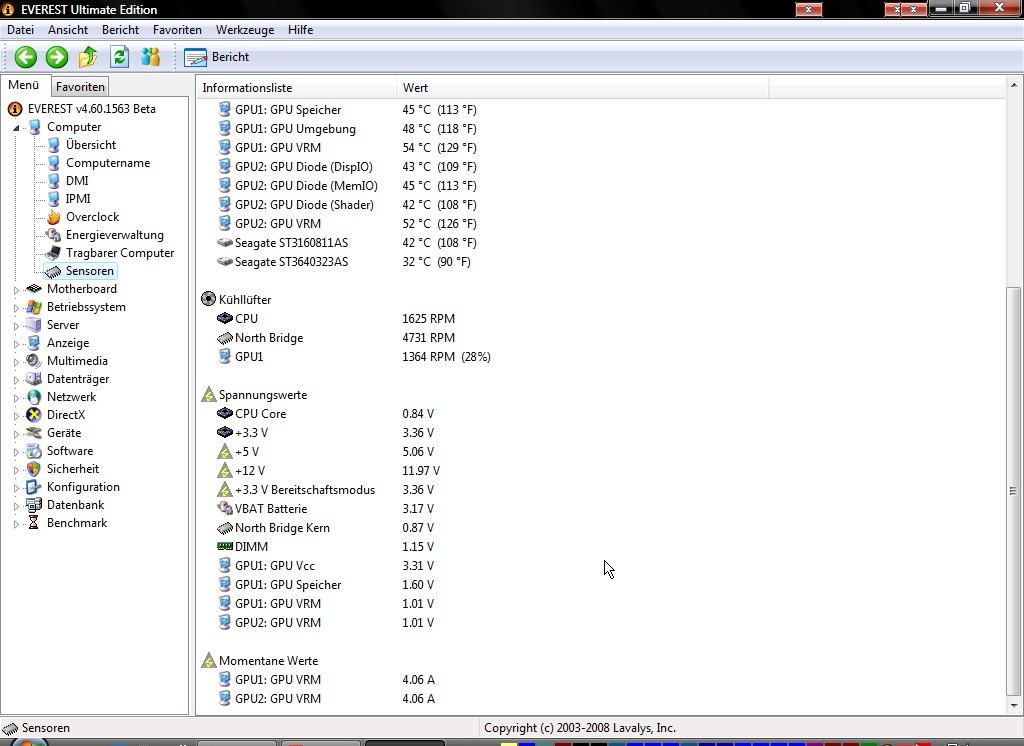Select EVEREST v4.60.1563 Beta root item
1024x746 pixels.
(91, 109)
